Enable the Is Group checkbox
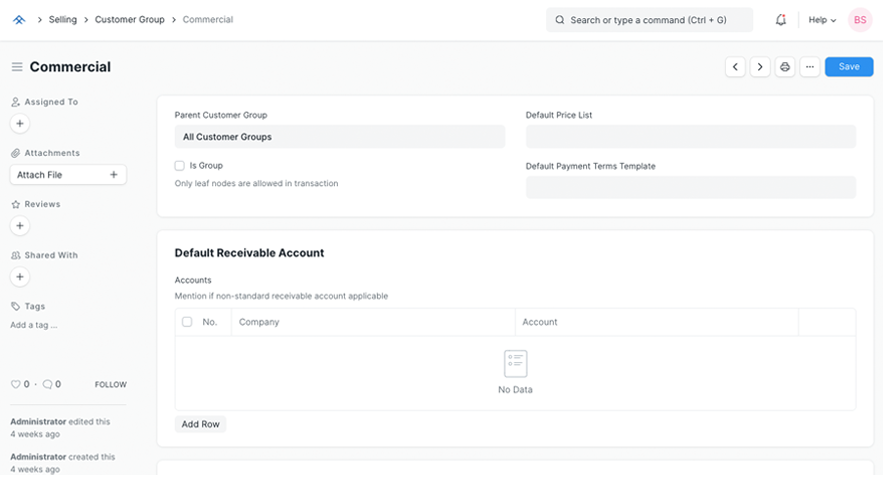 (x=180, y=166)
